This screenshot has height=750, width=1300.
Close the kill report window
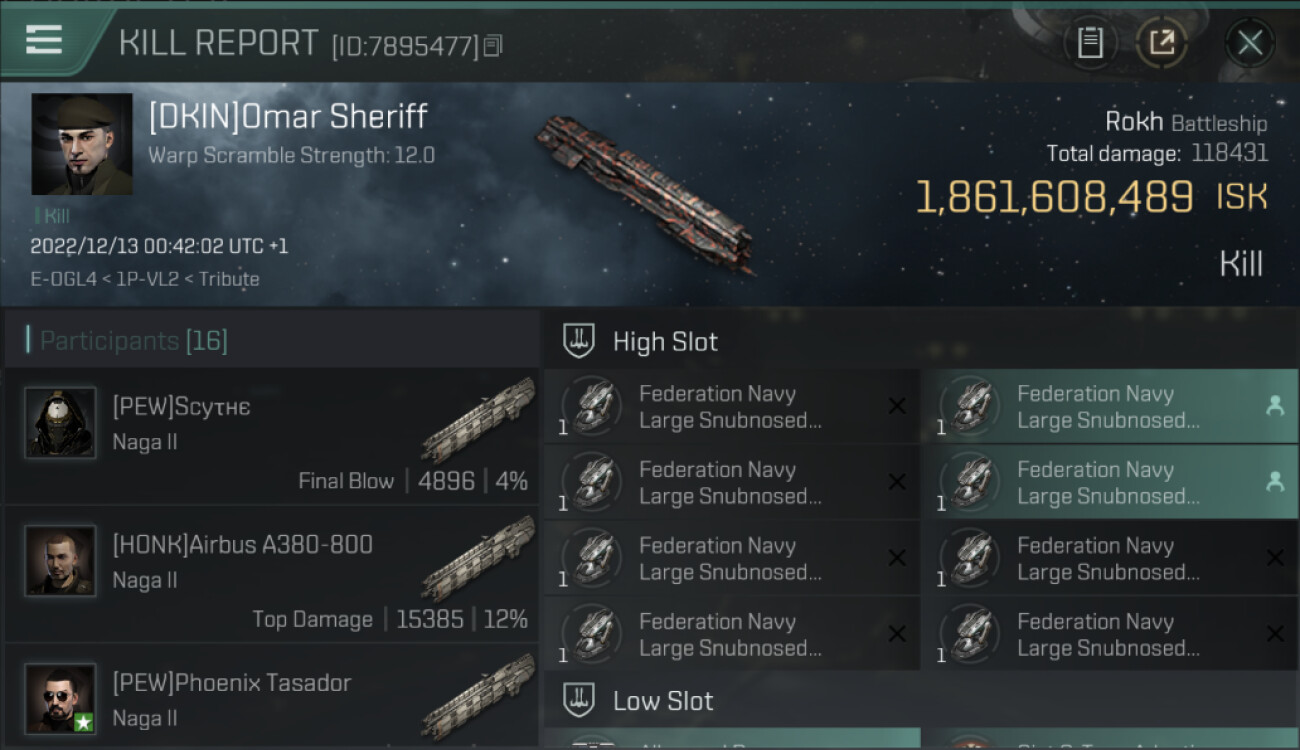click(1249, 42)
